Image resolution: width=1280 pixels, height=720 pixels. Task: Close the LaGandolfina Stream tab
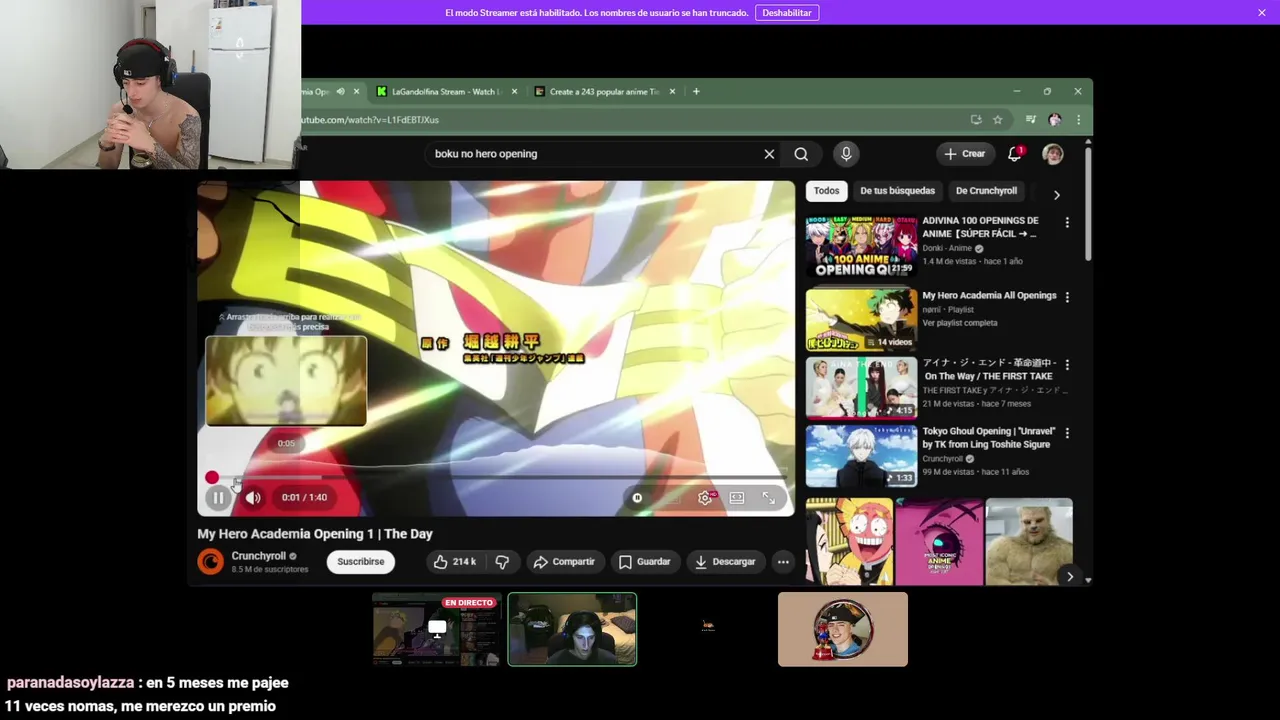tap(515, 91)
